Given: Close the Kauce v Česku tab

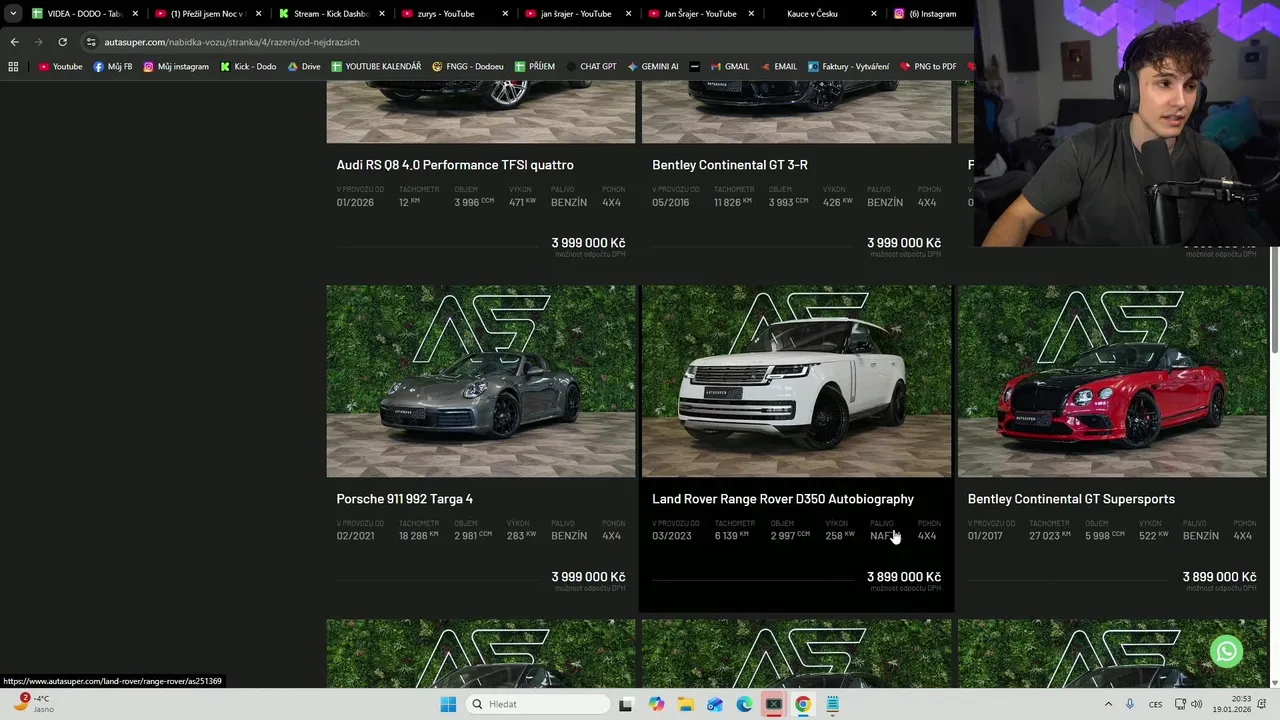Looking at the screenshot, I should [x=874, y=14].
